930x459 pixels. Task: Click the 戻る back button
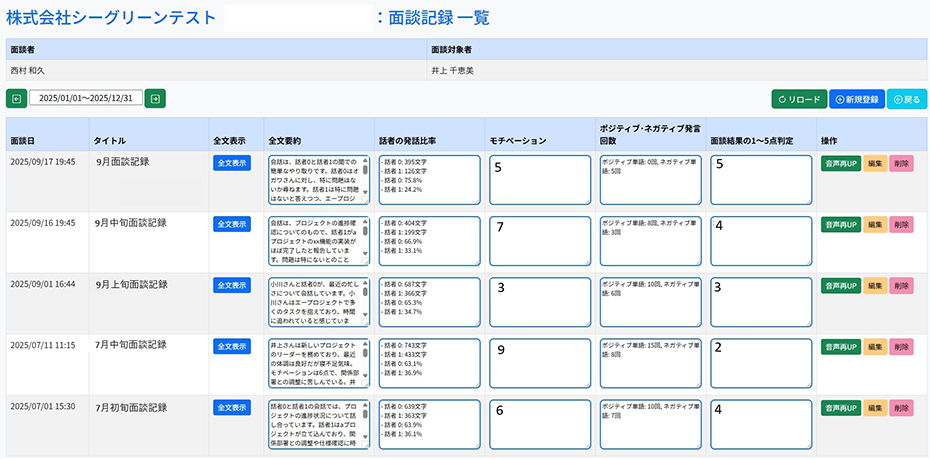[x=906, y=99]
